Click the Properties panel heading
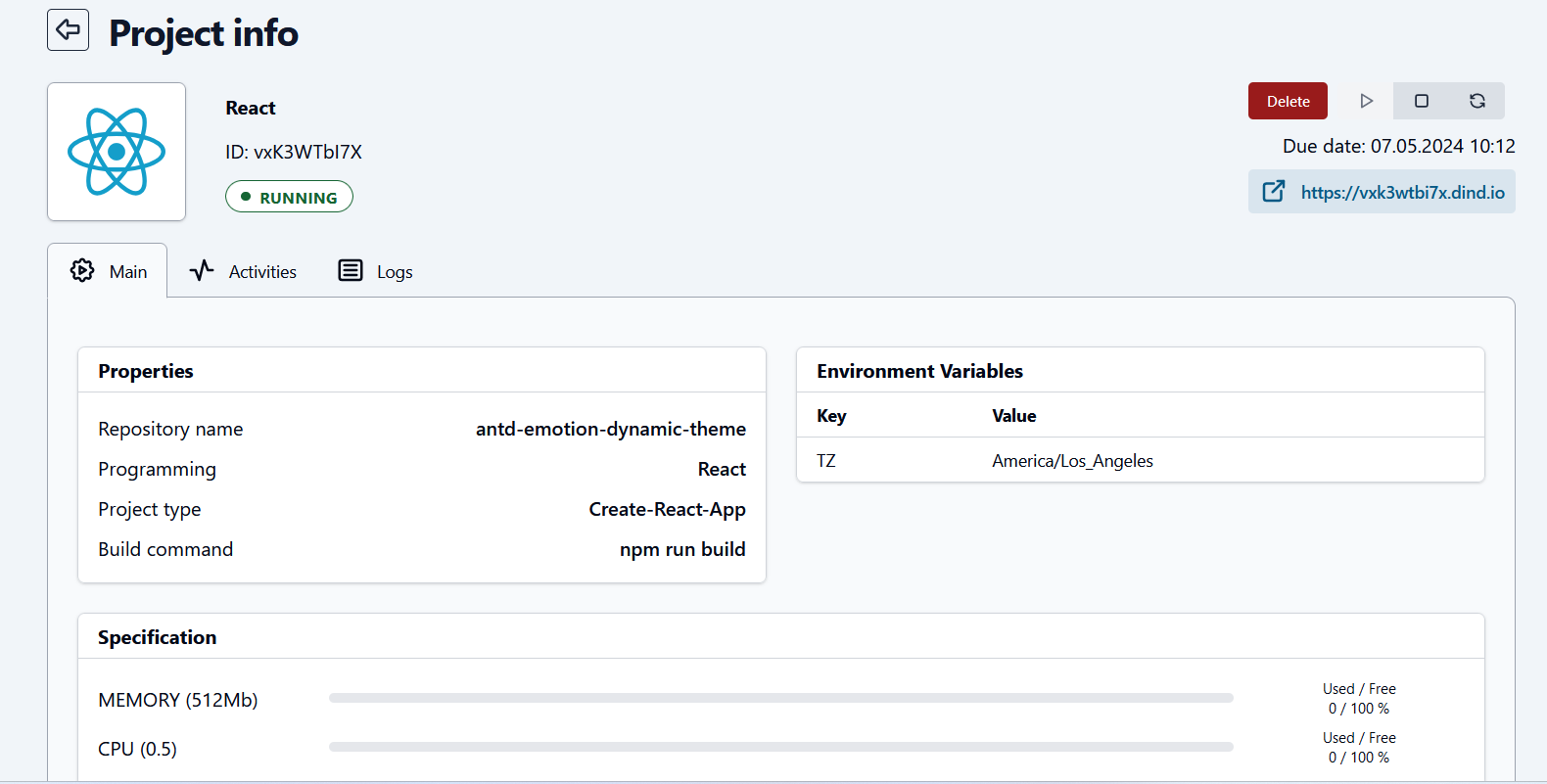 [146, 371]
